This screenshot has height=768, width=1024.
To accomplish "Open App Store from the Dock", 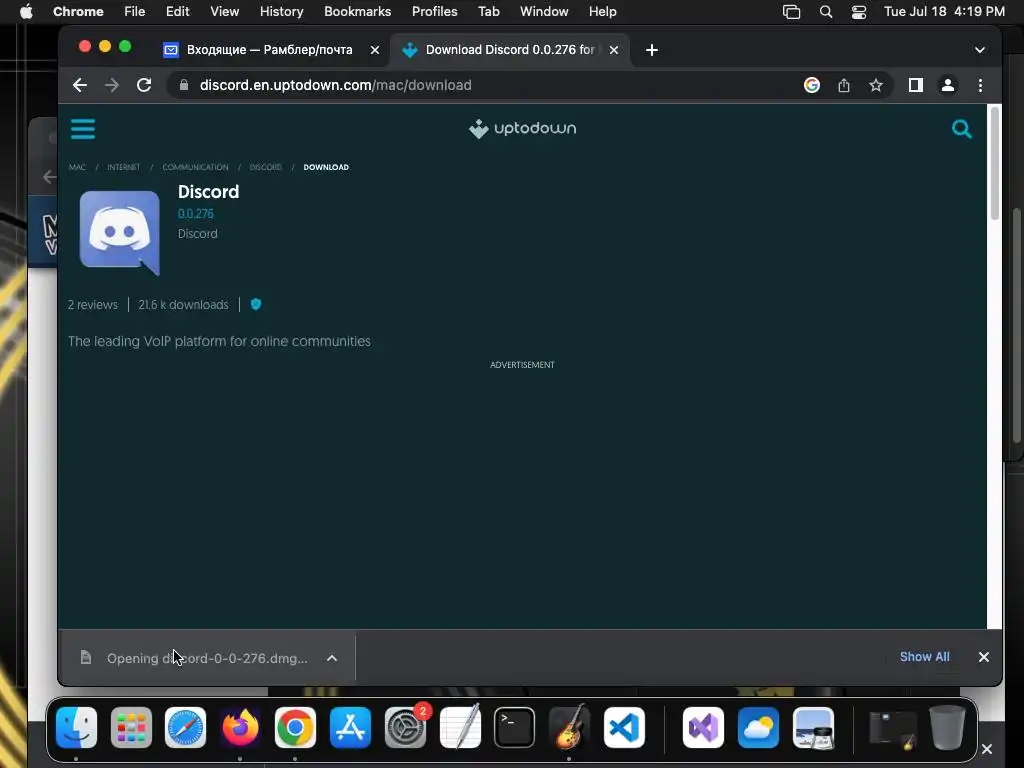I will 351,727.
